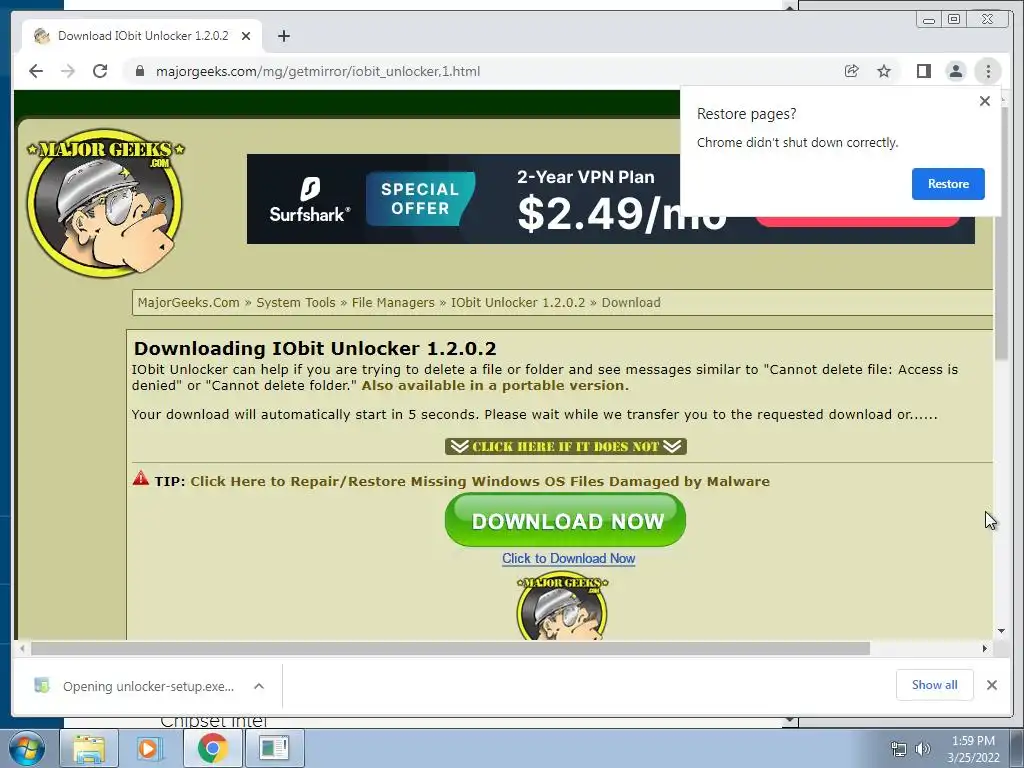1024x768 pixels.
Task: Click the horizontal scrollbar right arrow
Action: pos(985,648)
